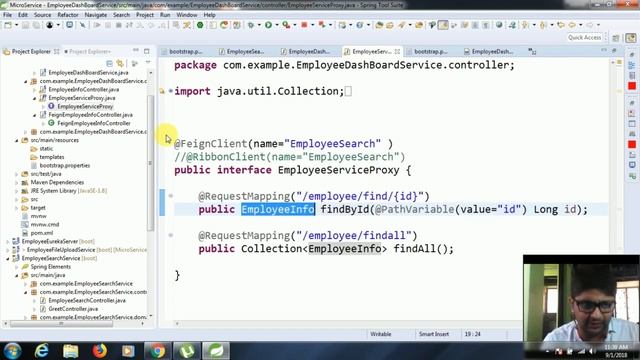Click Project Explorer horizontal scrollbar

coord(61,324)
